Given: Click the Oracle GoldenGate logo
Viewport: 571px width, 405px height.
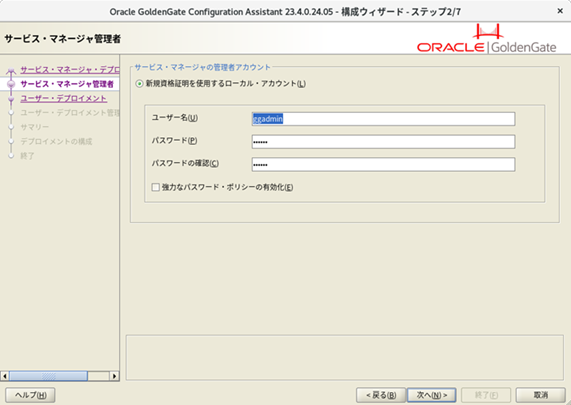Looking at the screenshot, I should click(x=487, y=39).
